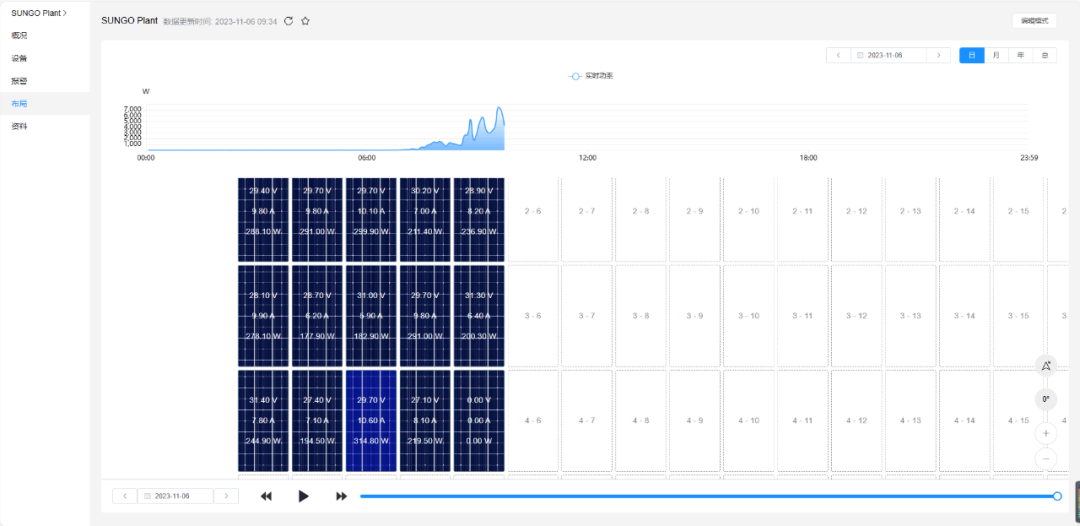Select the solar panel showing 219.50 W
1080x526 pixels.
pos(425,421)
